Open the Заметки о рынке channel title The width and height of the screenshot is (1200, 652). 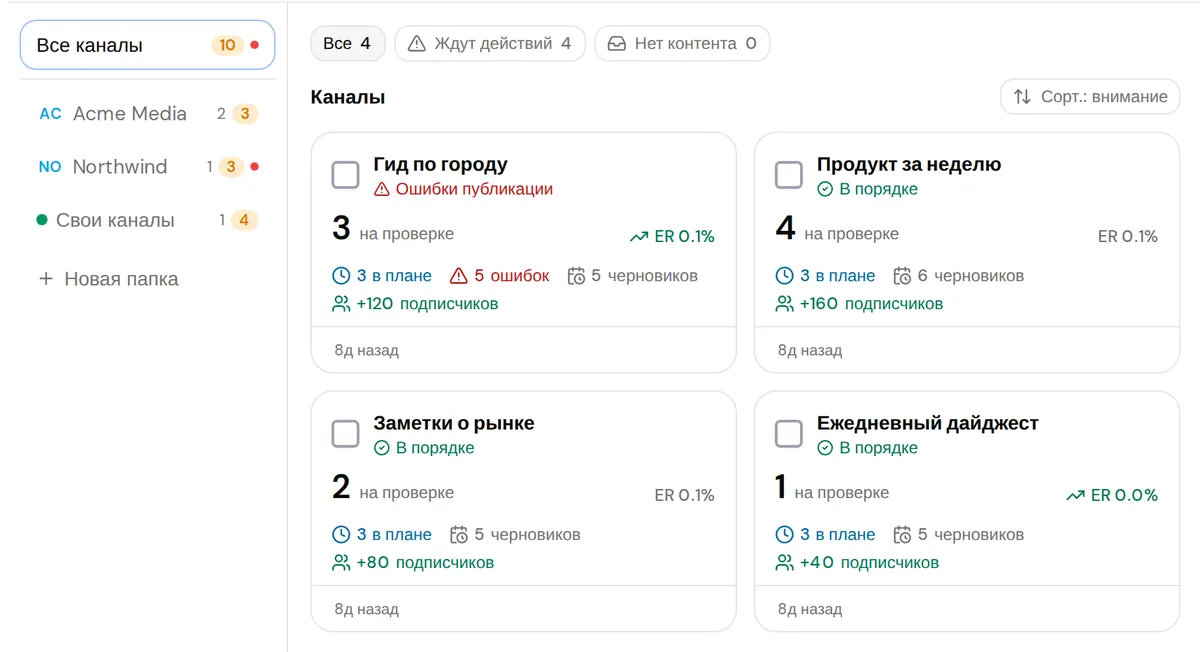[x=454, y=423]
